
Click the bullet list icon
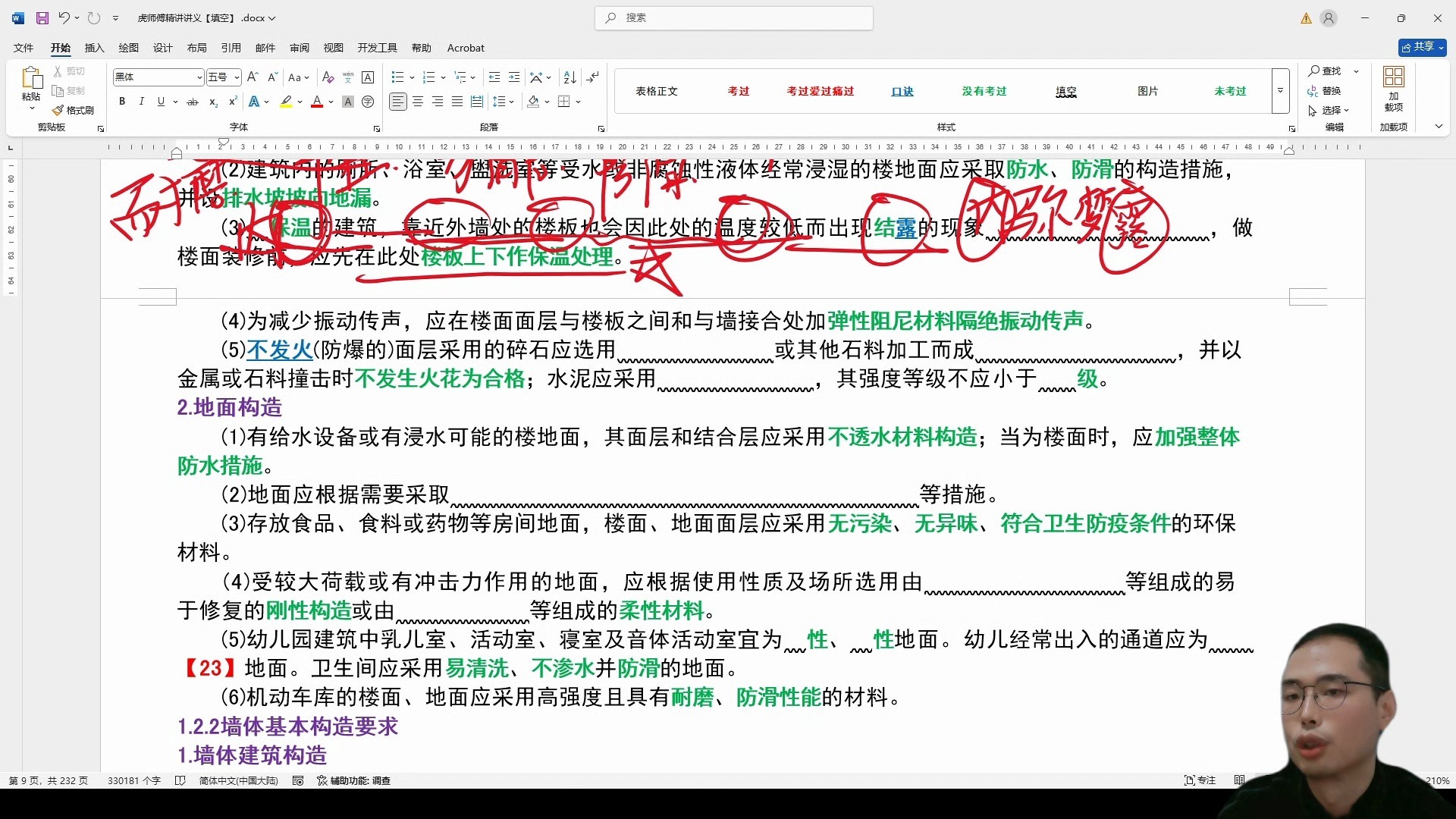click(x=397, y=77)
